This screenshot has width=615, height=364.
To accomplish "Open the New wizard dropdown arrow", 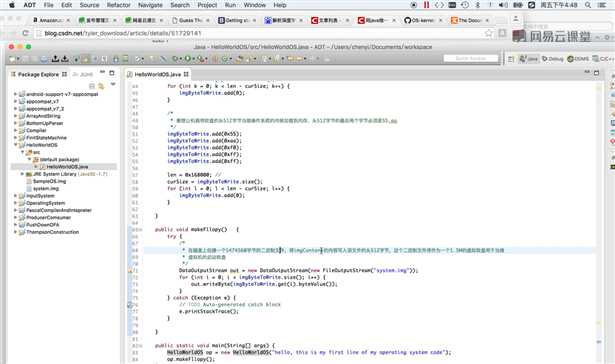I will (18, 59).
